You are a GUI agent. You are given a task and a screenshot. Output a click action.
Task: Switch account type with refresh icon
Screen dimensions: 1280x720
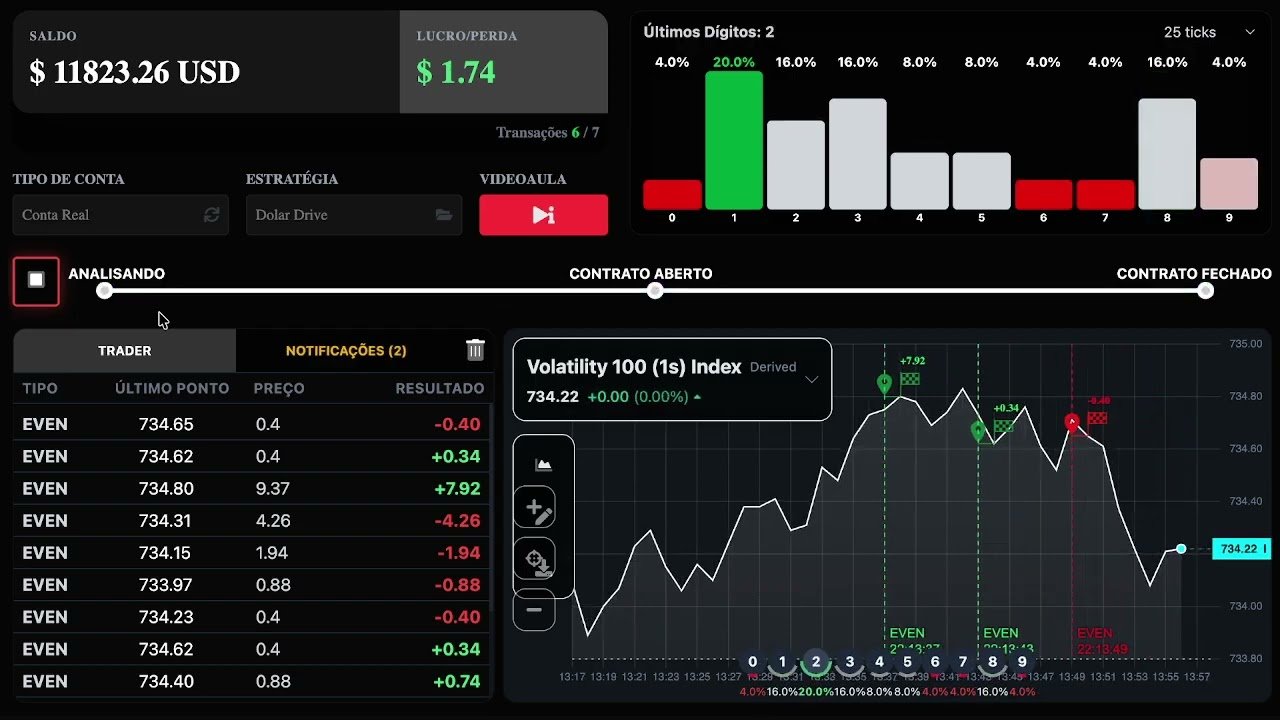(211, 215)
